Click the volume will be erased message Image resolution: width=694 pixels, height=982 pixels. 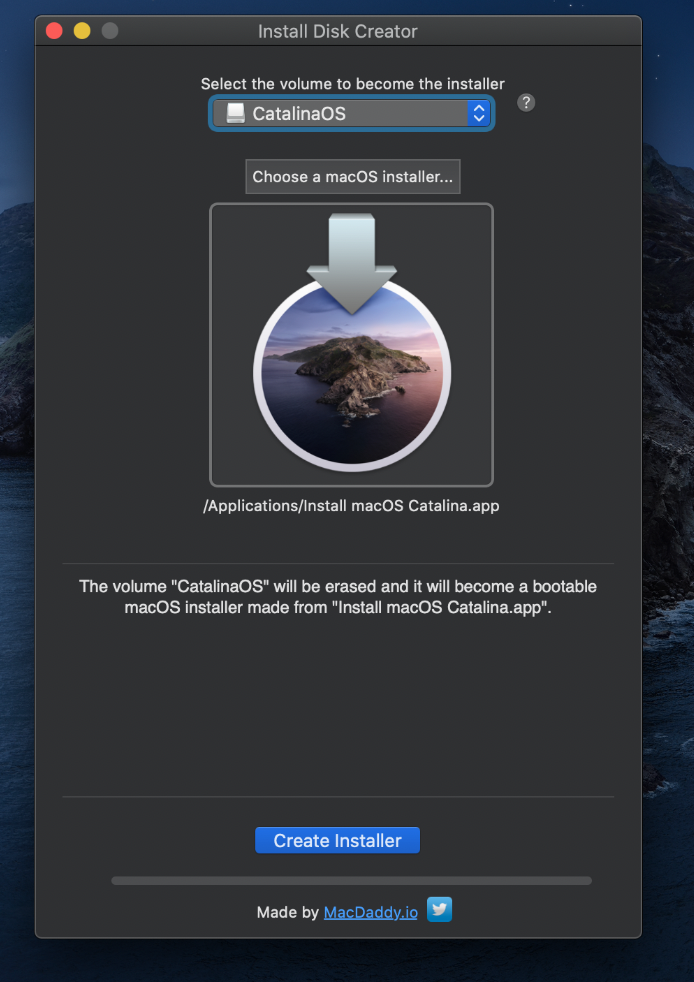point(338,597)
